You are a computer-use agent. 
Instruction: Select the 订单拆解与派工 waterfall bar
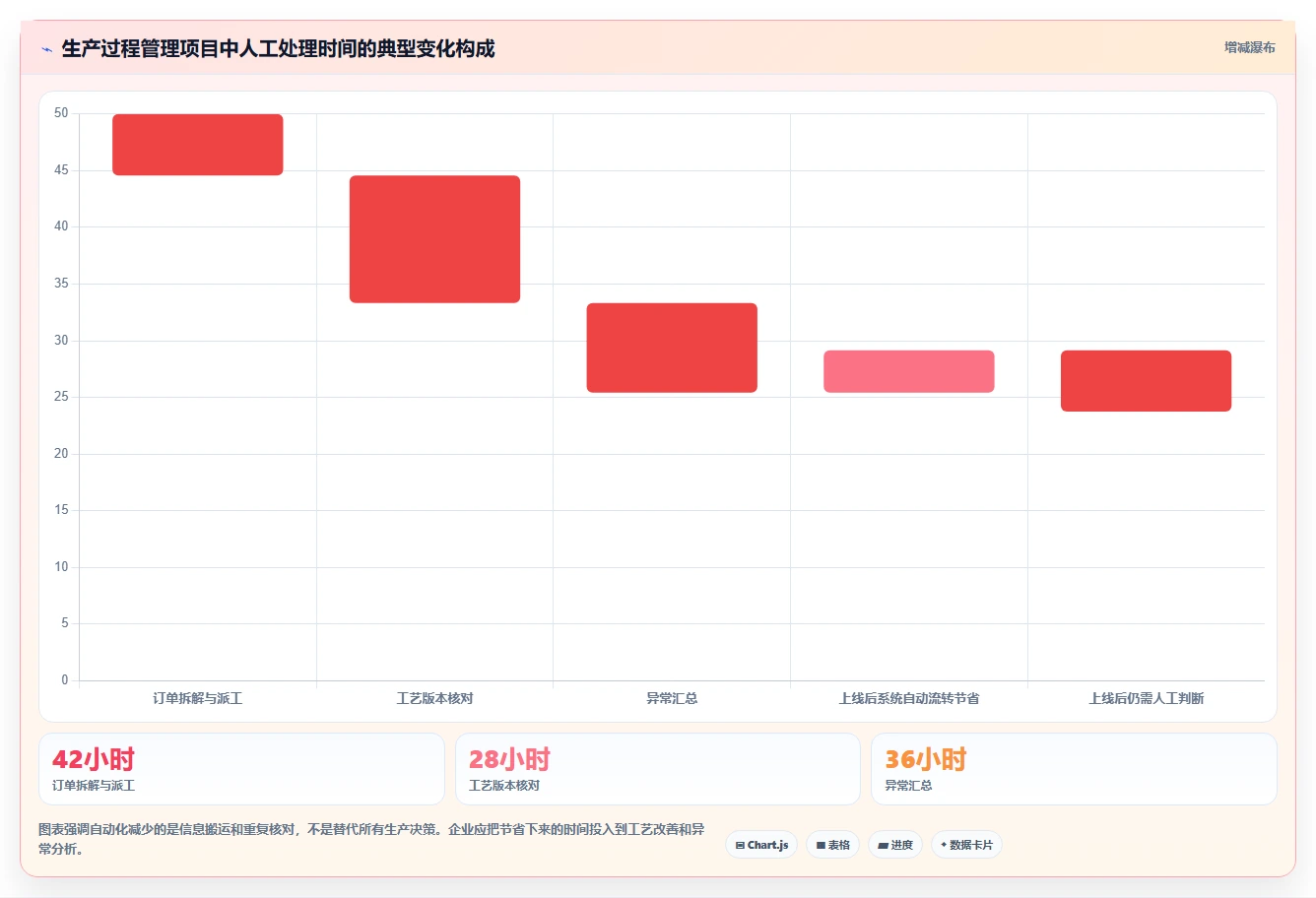[198, 145]
